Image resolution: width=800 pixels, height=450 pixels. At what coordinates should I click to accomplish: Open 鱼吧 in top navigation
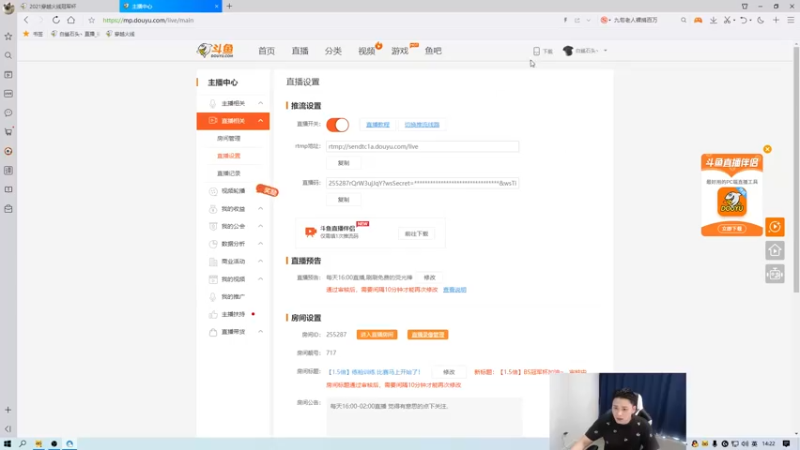433,51
